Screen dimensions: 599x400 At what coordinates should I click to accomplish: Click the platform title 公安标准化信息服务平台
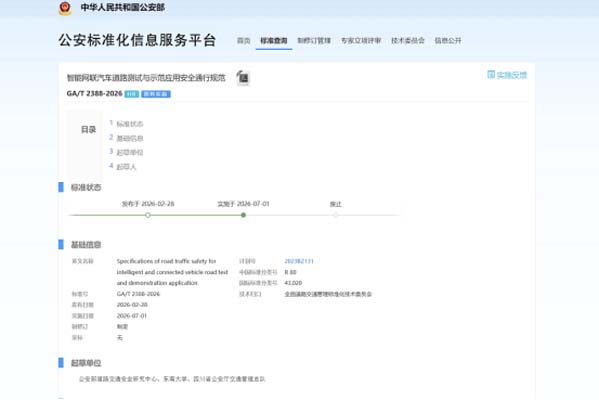[137, 40]
